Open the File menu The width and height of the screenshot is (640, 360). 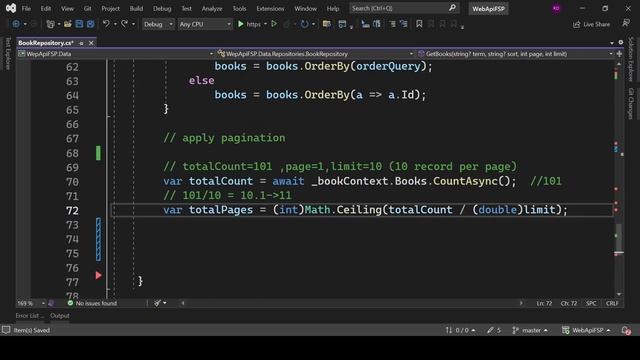[x=26, y=9]
